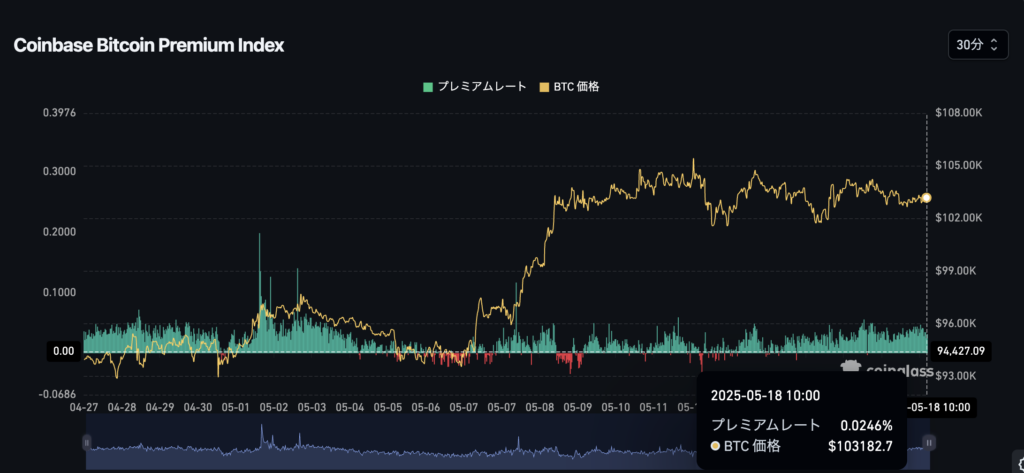Click the 05-11 date axis label
The height and width of the screenshot is (473, 1024).
[654, 407]
